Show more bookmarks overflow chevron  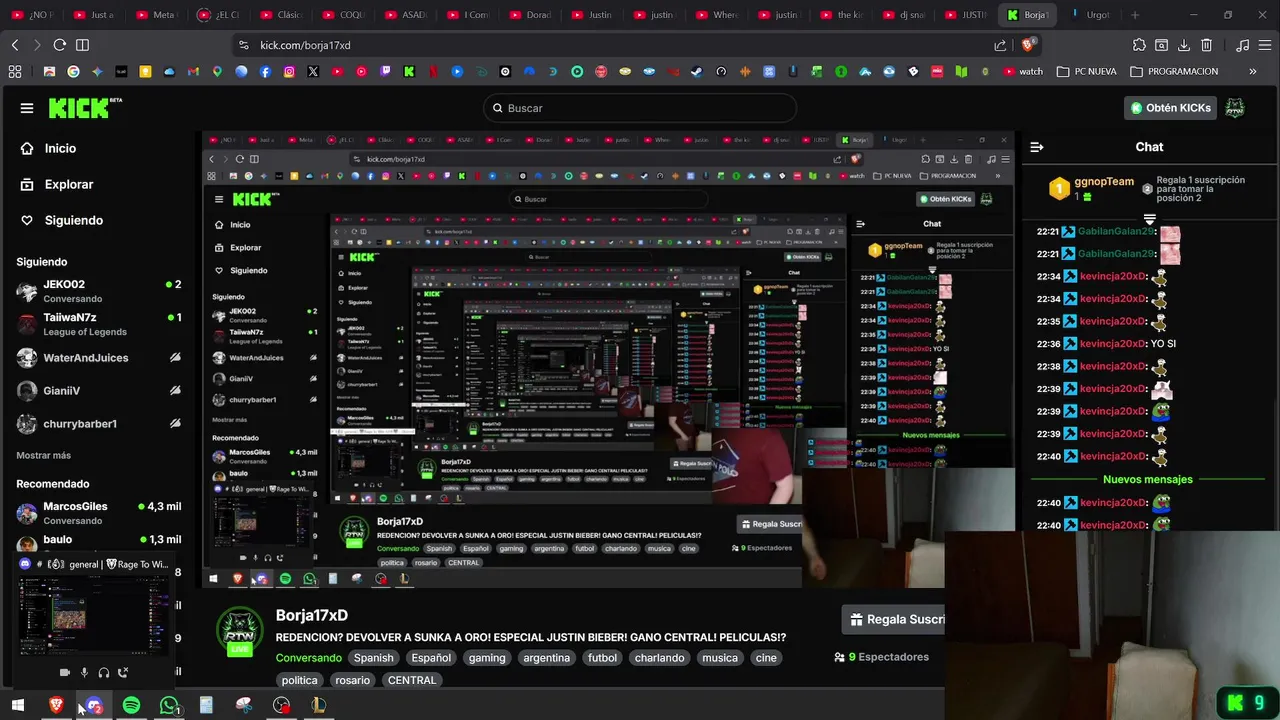tap(1253, 72)
